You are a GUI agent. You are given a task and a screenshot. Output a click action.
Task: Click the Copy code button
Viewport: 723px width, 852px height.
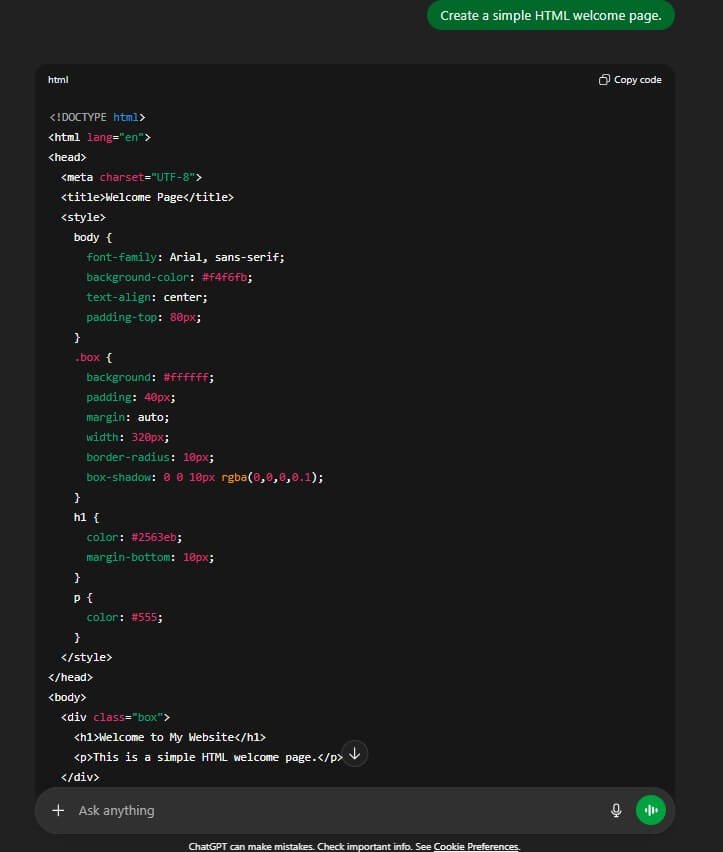pyautogui.click(x=630, y=80)
